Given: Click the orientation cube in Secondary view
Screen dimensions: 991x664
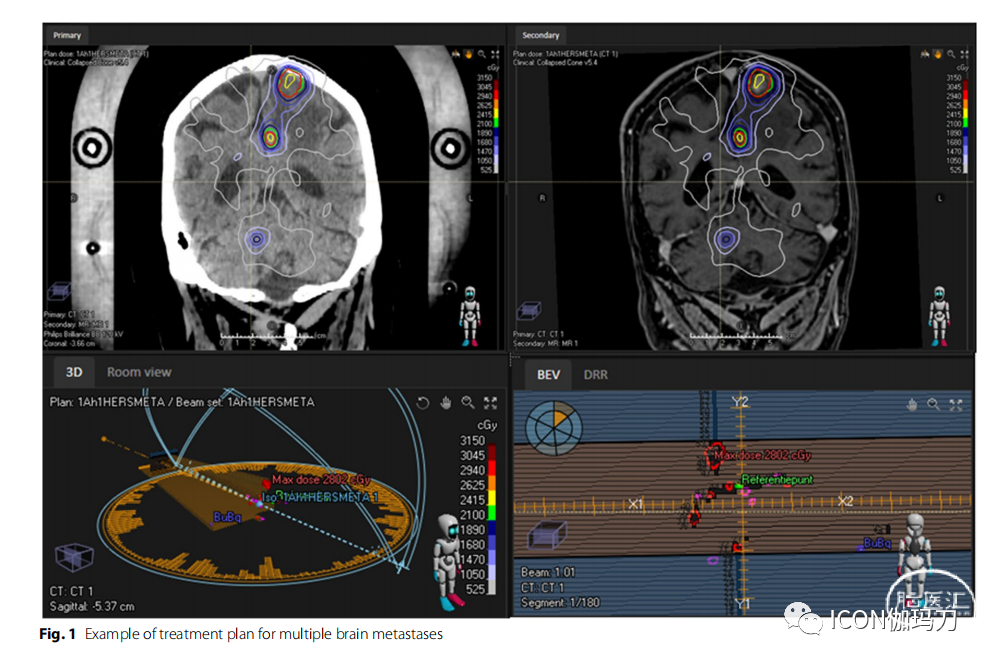Looking at the screenshot, I should click(528, 311).
